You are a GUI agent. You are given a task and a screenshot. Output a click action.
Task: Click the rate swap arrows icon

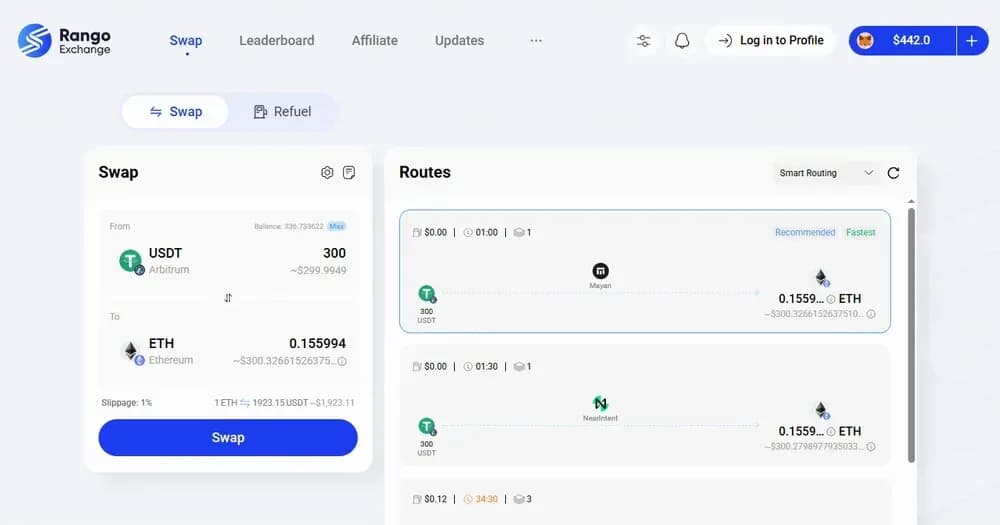(x=245, y=403)
